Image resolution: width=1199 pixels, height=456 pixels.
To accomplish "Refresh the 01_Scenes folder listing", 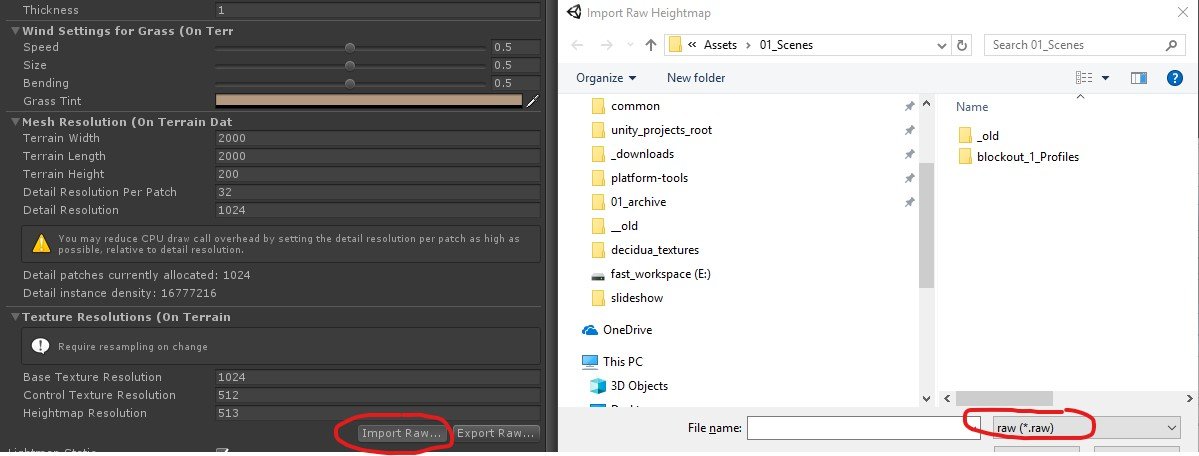I will [963, 45].
